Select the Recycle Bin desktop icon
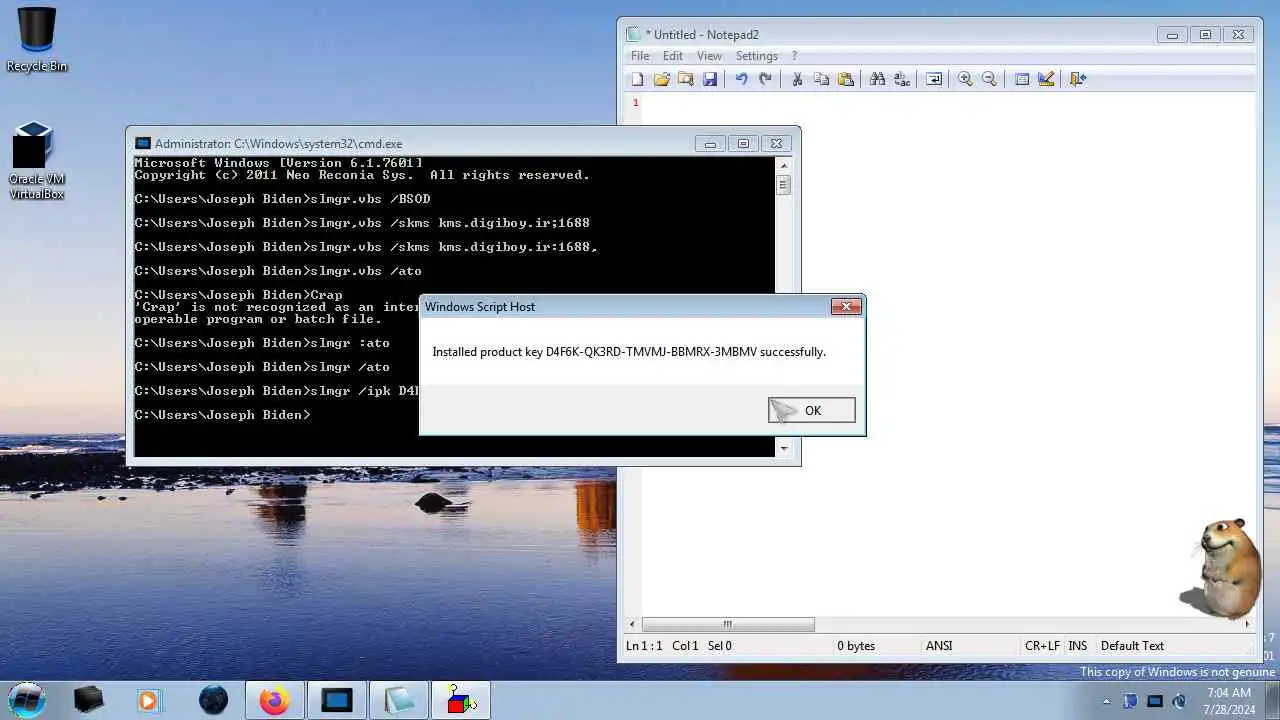 point(37,40)
